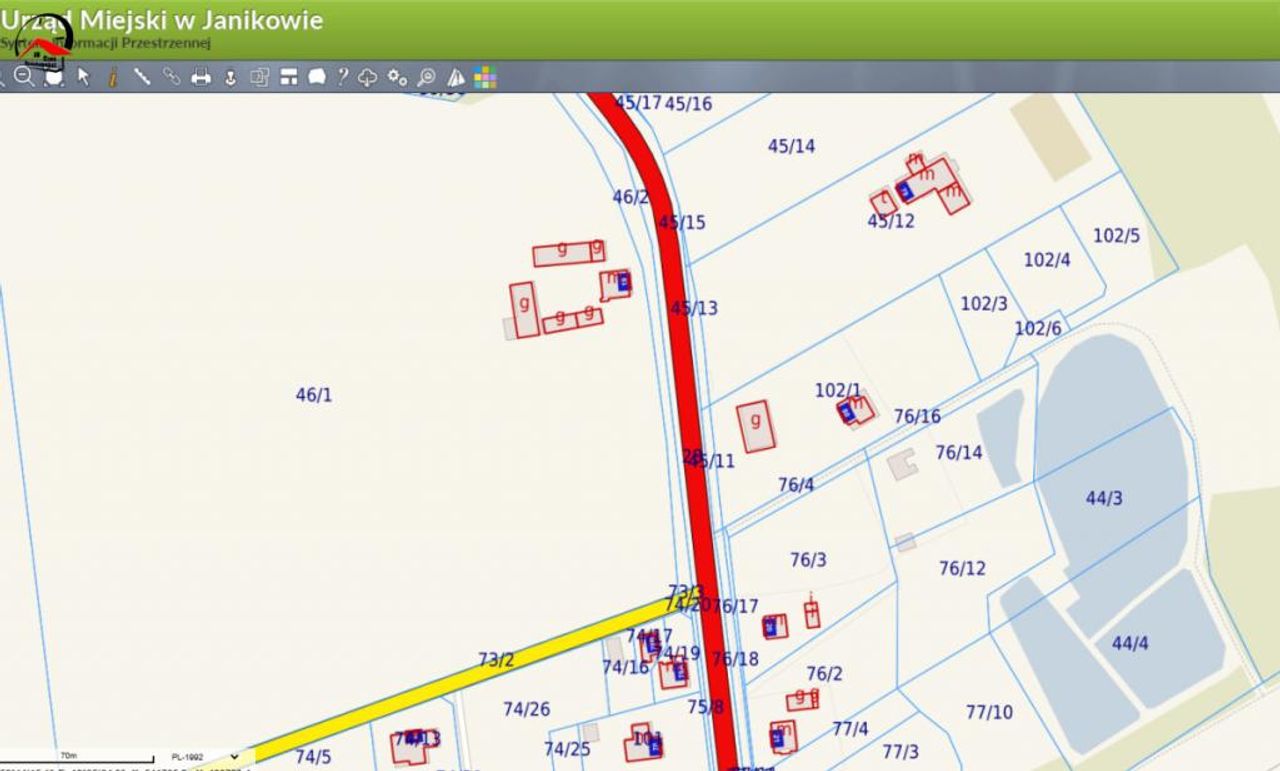Click the chain link icon
Screen dimensions: 1280x771
(171, 77)
